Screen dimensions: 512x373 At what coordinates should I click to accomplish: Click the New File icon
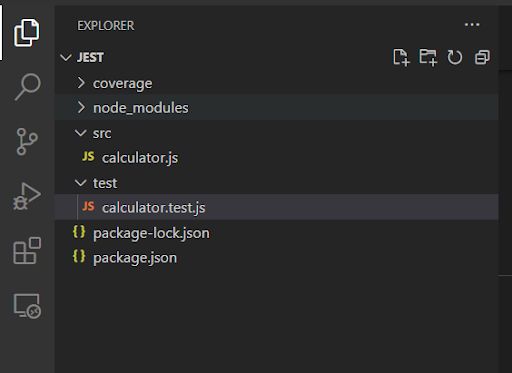tap(401, 57)
